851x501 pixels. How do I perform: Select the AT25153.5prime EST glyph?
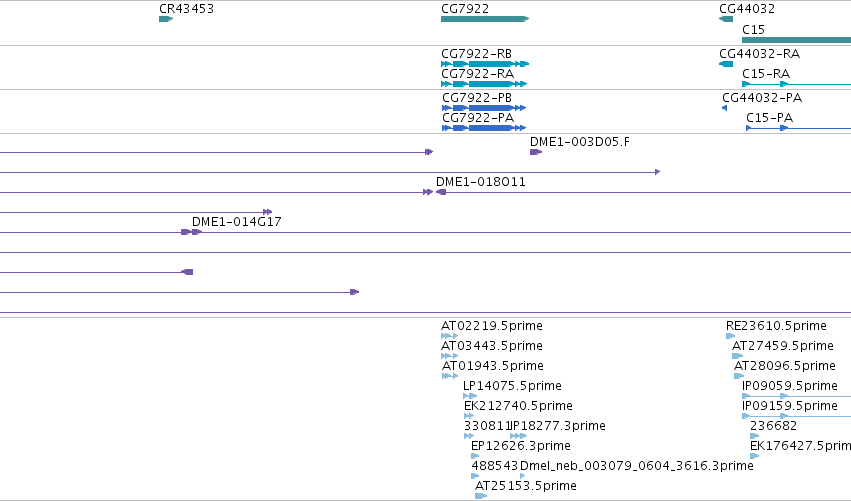click(x=481, y=496)
